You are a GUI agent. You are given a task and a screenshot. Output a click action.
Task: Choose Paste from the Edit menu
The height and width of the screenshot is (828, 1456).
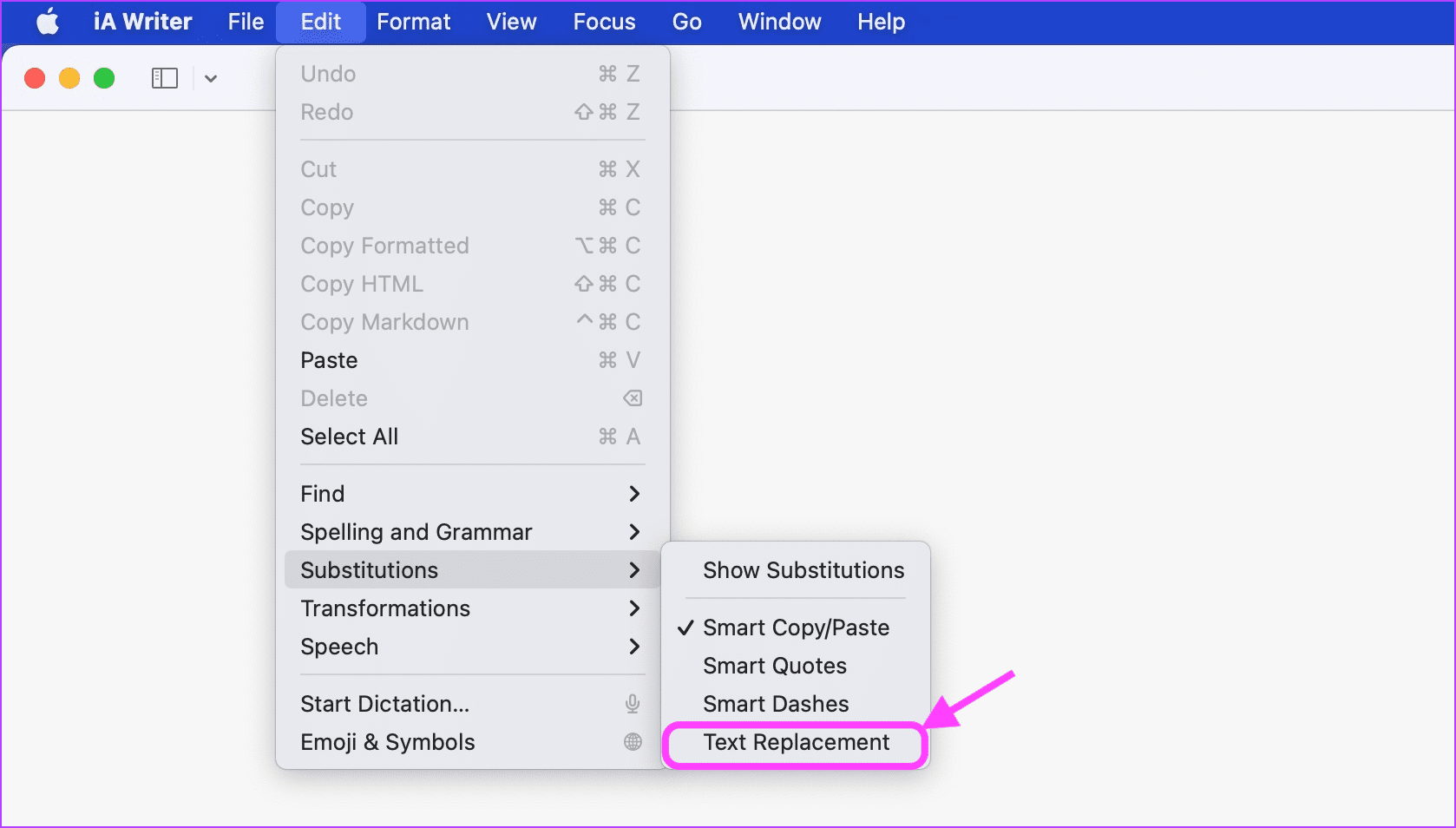point(472,360)
